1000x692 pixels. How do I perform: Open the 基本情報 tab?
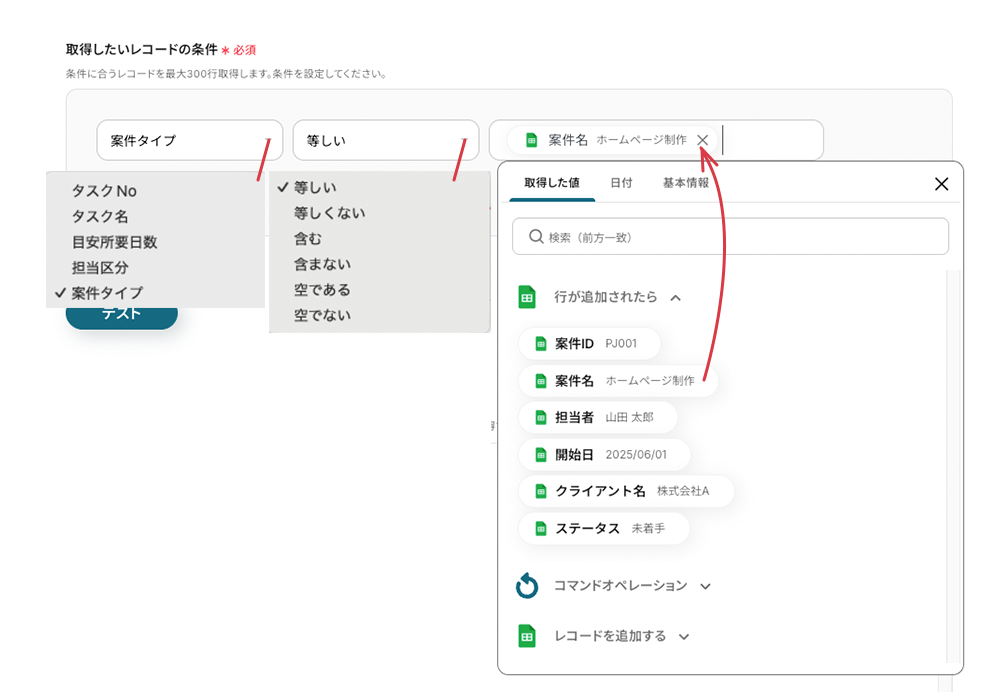click(x=685, y=183)
